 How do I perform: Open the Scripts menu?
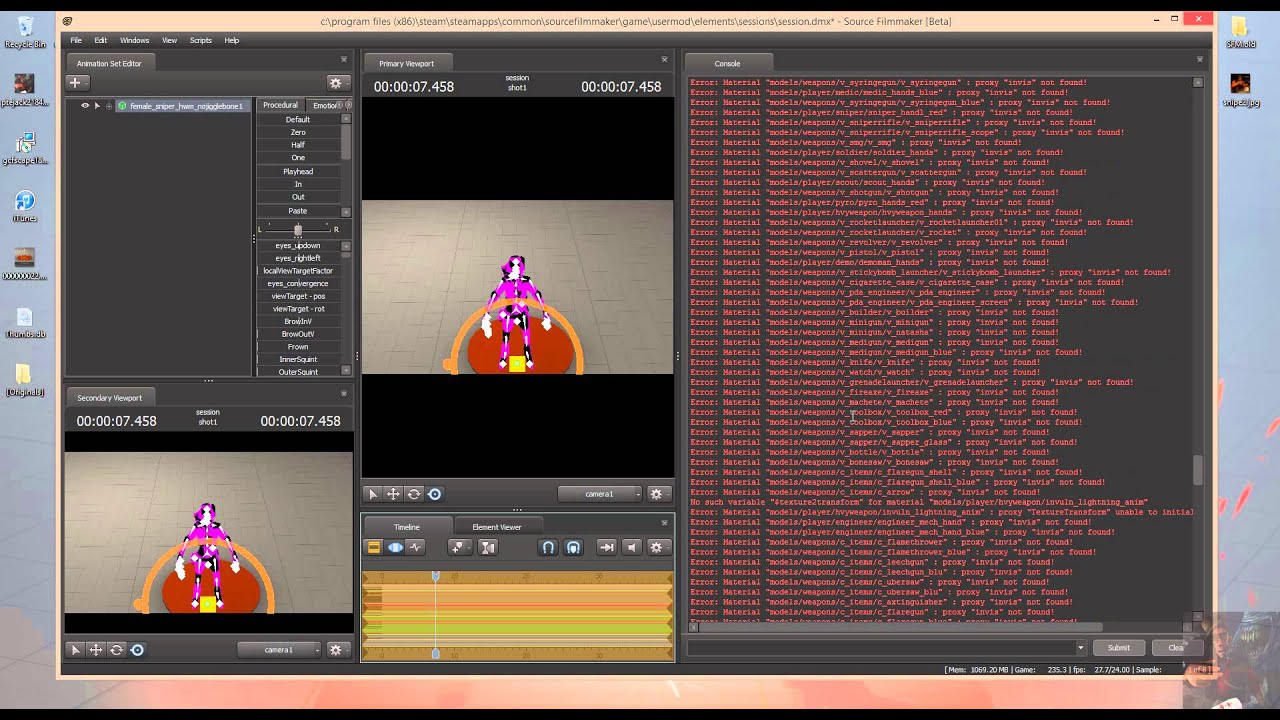coord(201,40)
